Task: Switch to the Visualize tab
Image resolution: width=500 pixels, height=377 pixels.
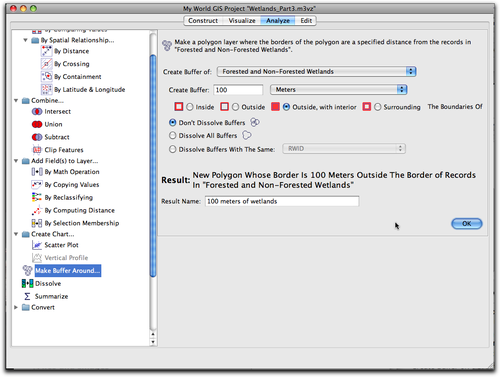Action: click(x=242, y=21)
